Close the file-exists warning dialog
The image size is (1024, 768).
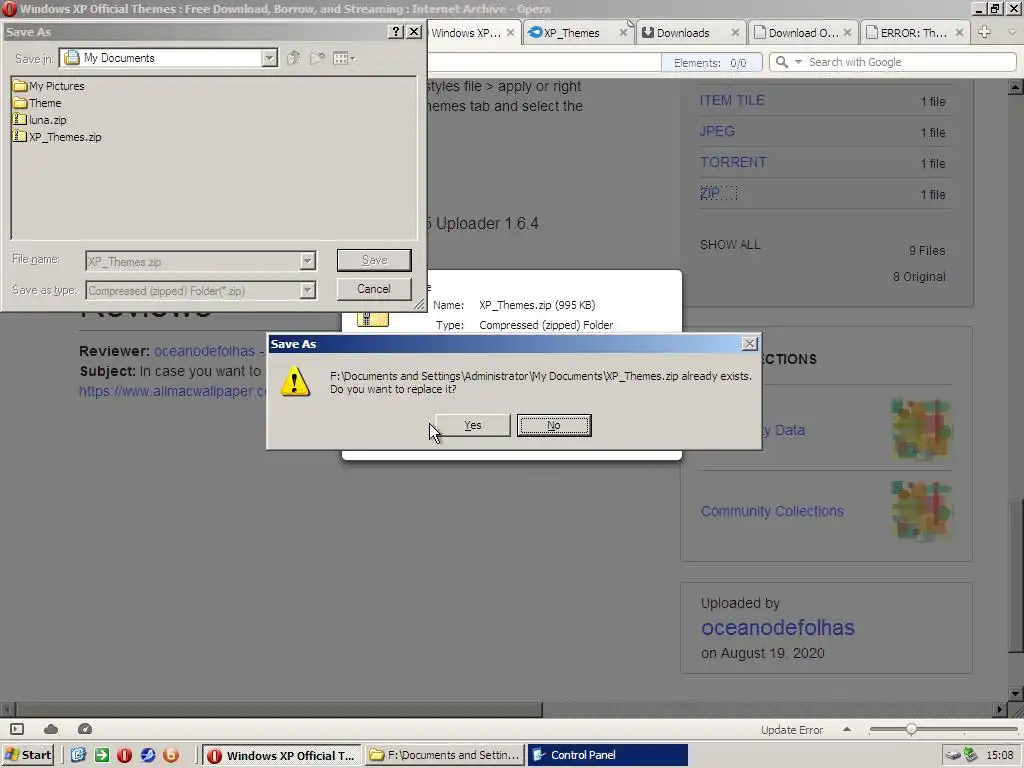point(750,344)
